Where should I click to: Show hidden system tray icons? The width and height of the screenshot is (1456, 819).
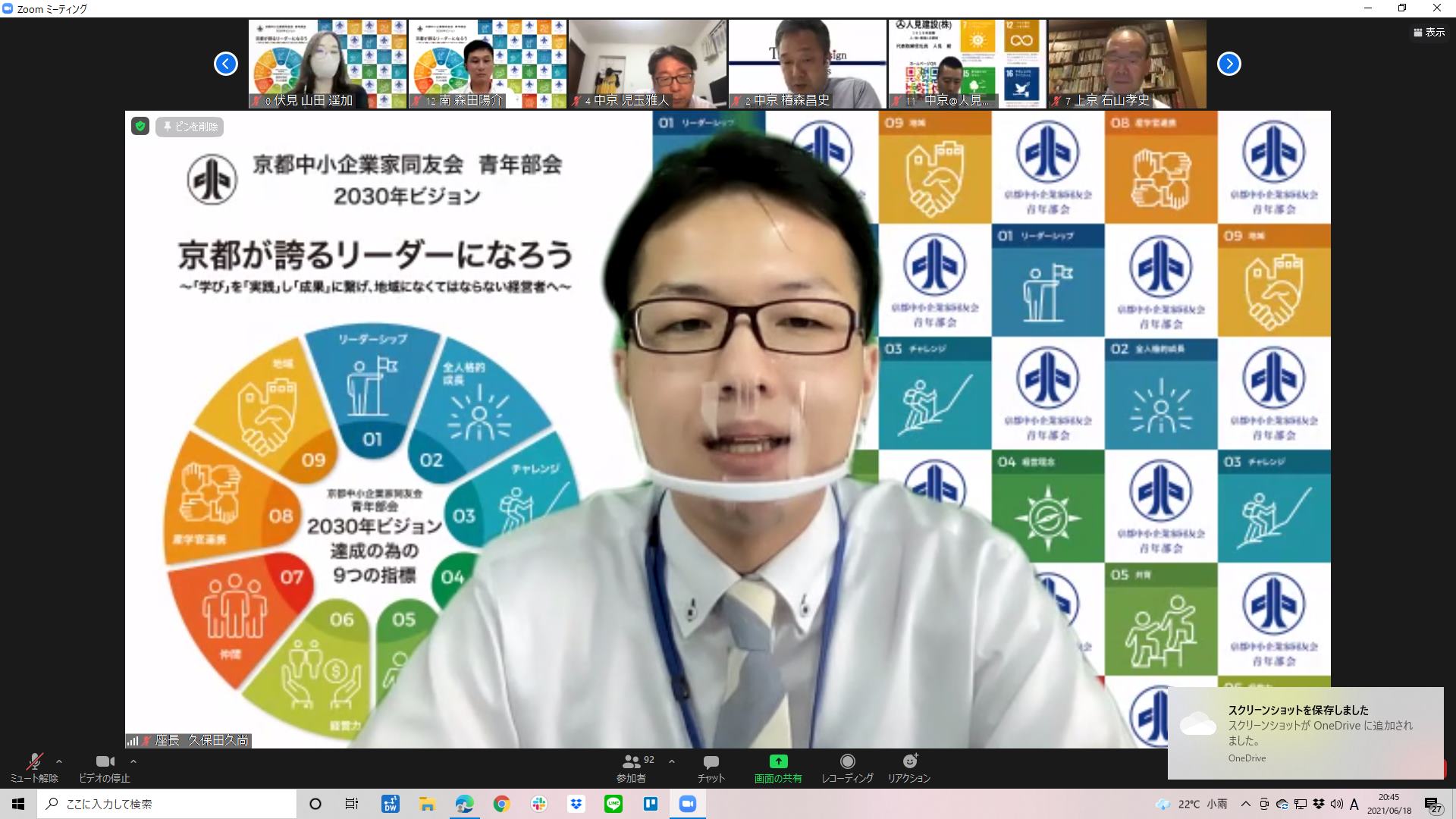click(x=1246, y=804)
